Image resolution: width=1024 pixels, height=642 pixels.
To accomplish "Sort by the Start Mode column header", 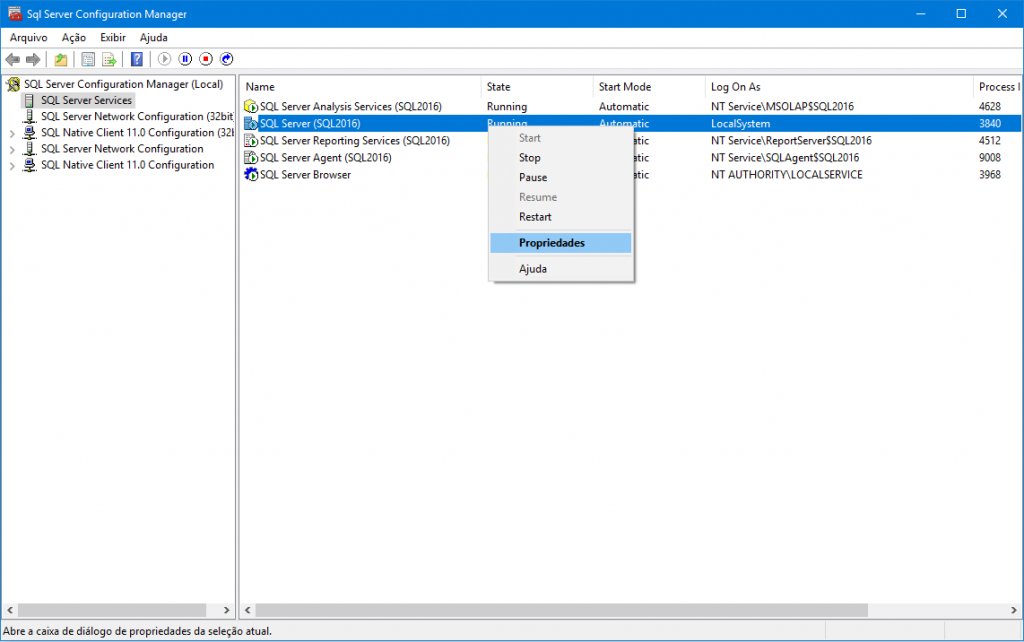I will click(x=650, y=87).
